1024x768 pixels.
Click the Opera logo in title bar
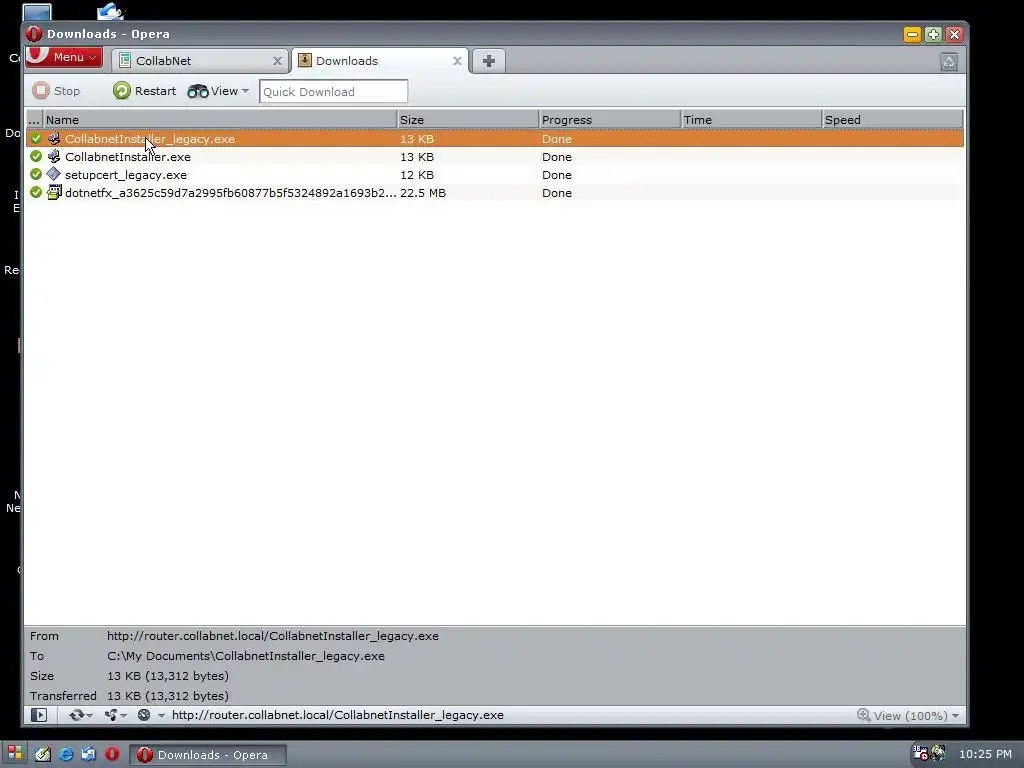pos(34,33)
